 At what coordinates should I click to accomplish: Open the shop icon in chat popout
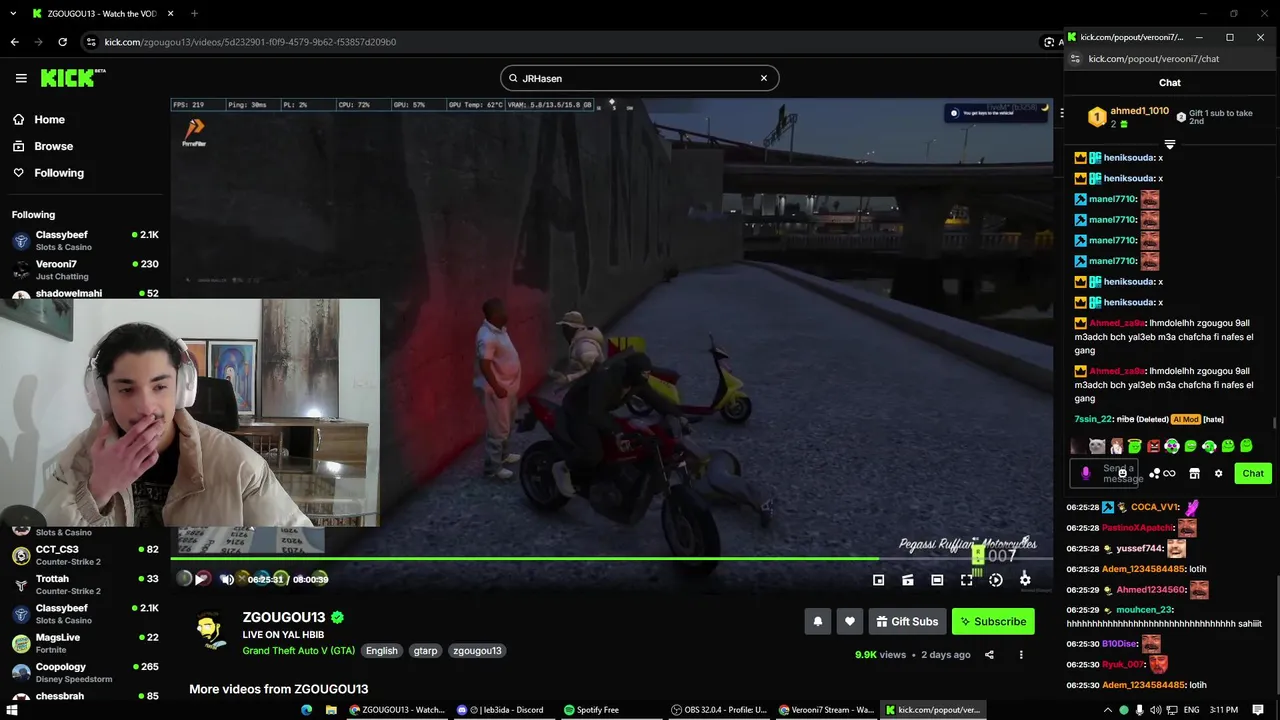pos(1194,474)
